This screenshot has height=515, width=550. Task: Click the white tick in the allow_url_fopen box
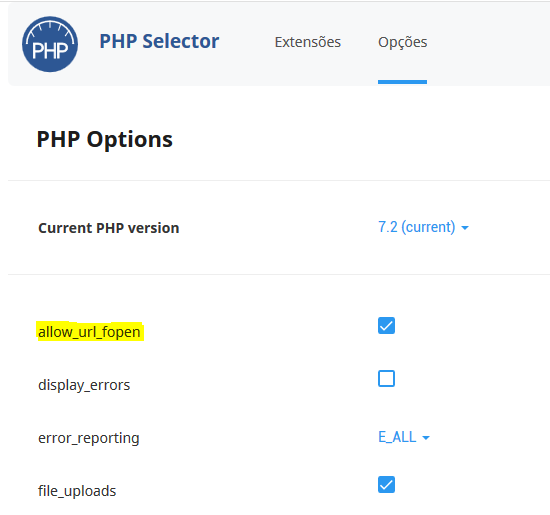click(x=386, y=326)
